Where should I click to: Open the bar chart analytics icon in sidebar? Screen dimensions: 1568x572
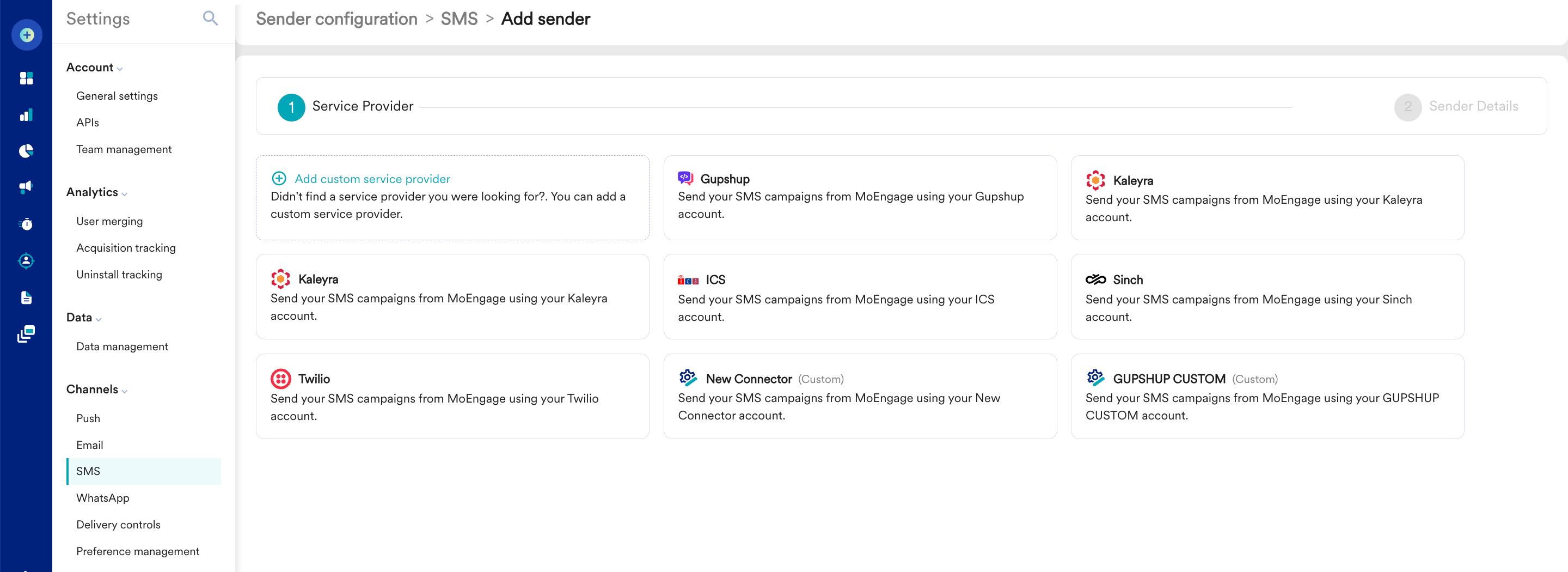[x=26, y=115]
